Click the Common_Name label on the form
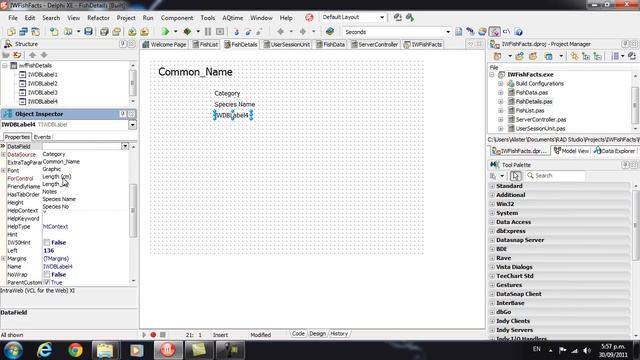 pyautogui.click(x=195, y=72)
